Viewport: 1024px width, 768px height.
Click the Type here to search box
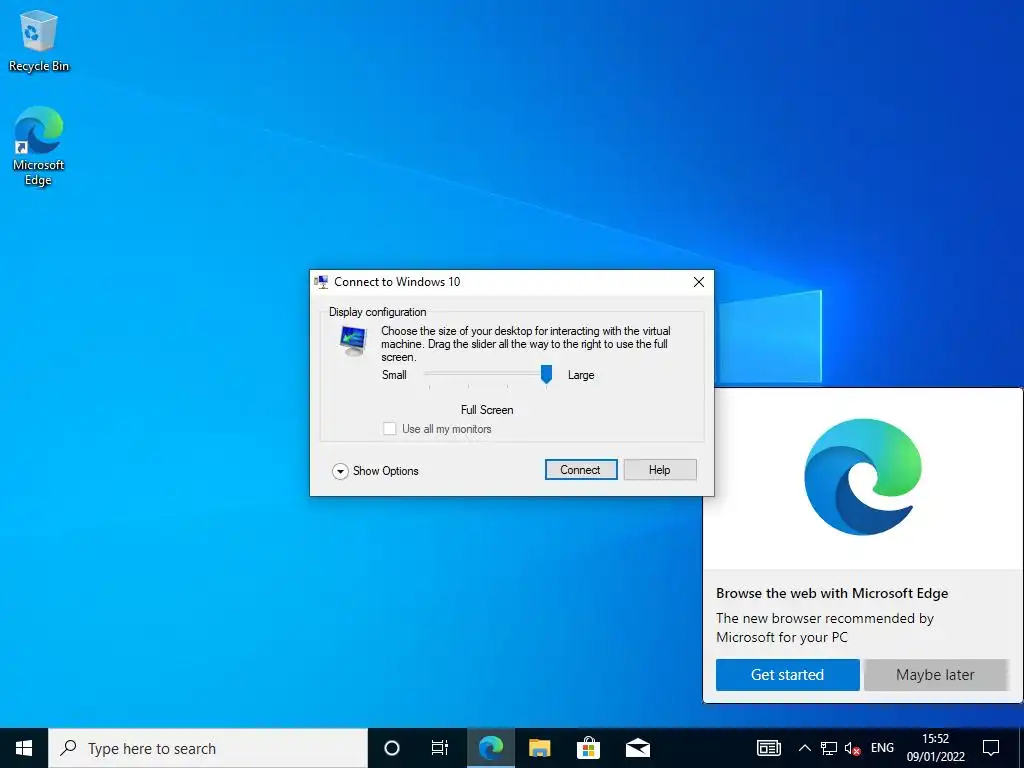[208, 748]
